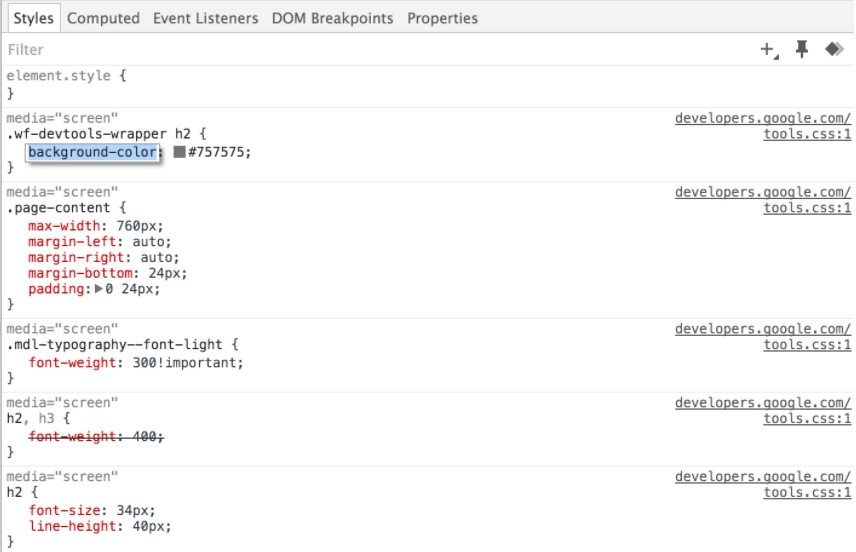
Task: Select the Styles tab
Action: 33,18
